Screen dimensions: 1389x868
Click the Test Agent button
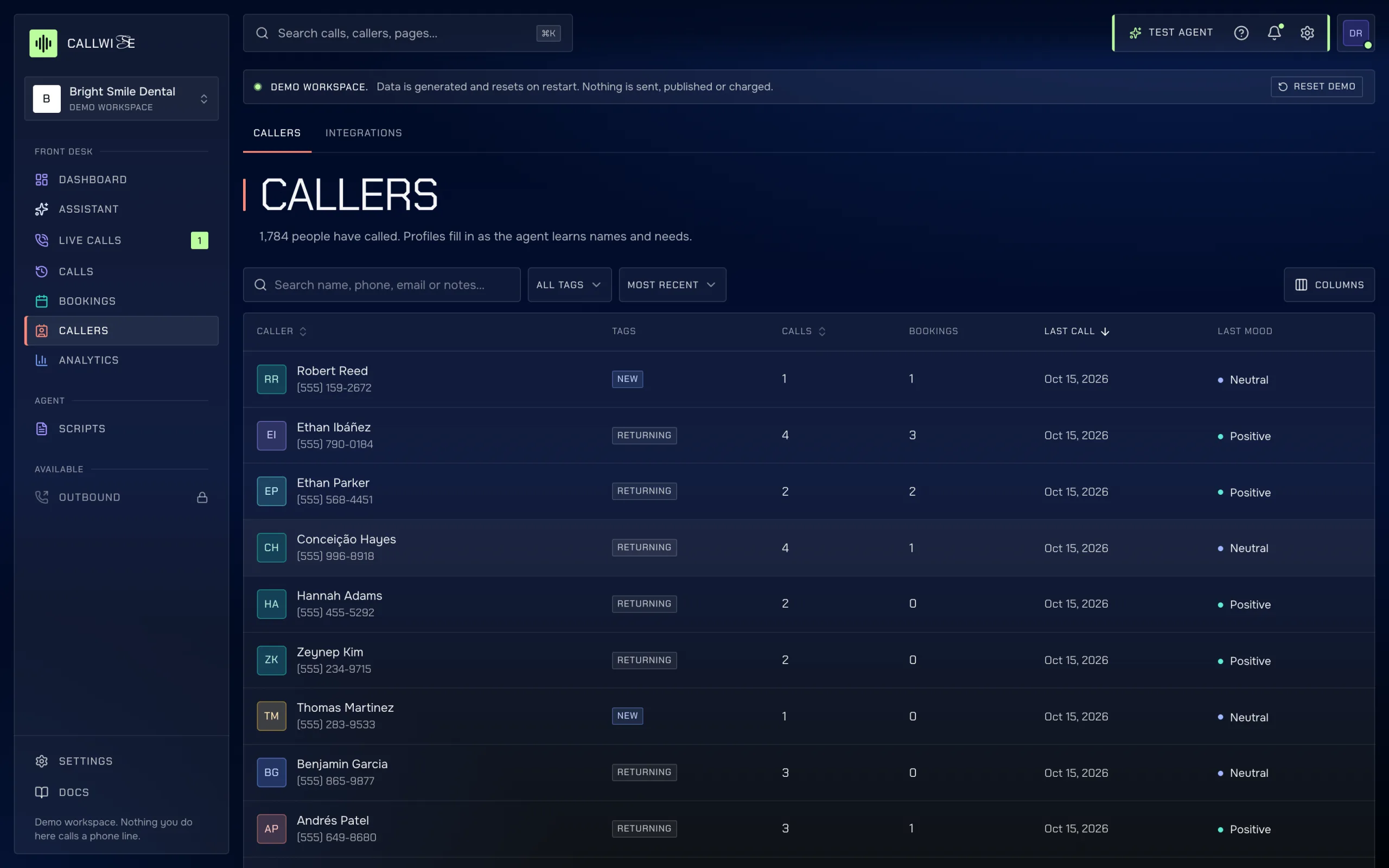1171,33
